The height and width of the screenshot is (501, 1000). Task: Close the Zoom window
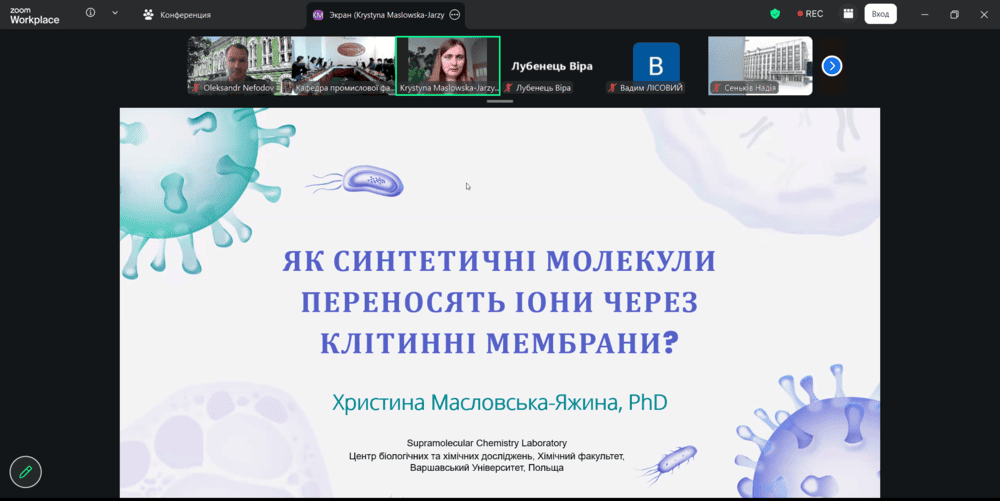pos(984,15)
